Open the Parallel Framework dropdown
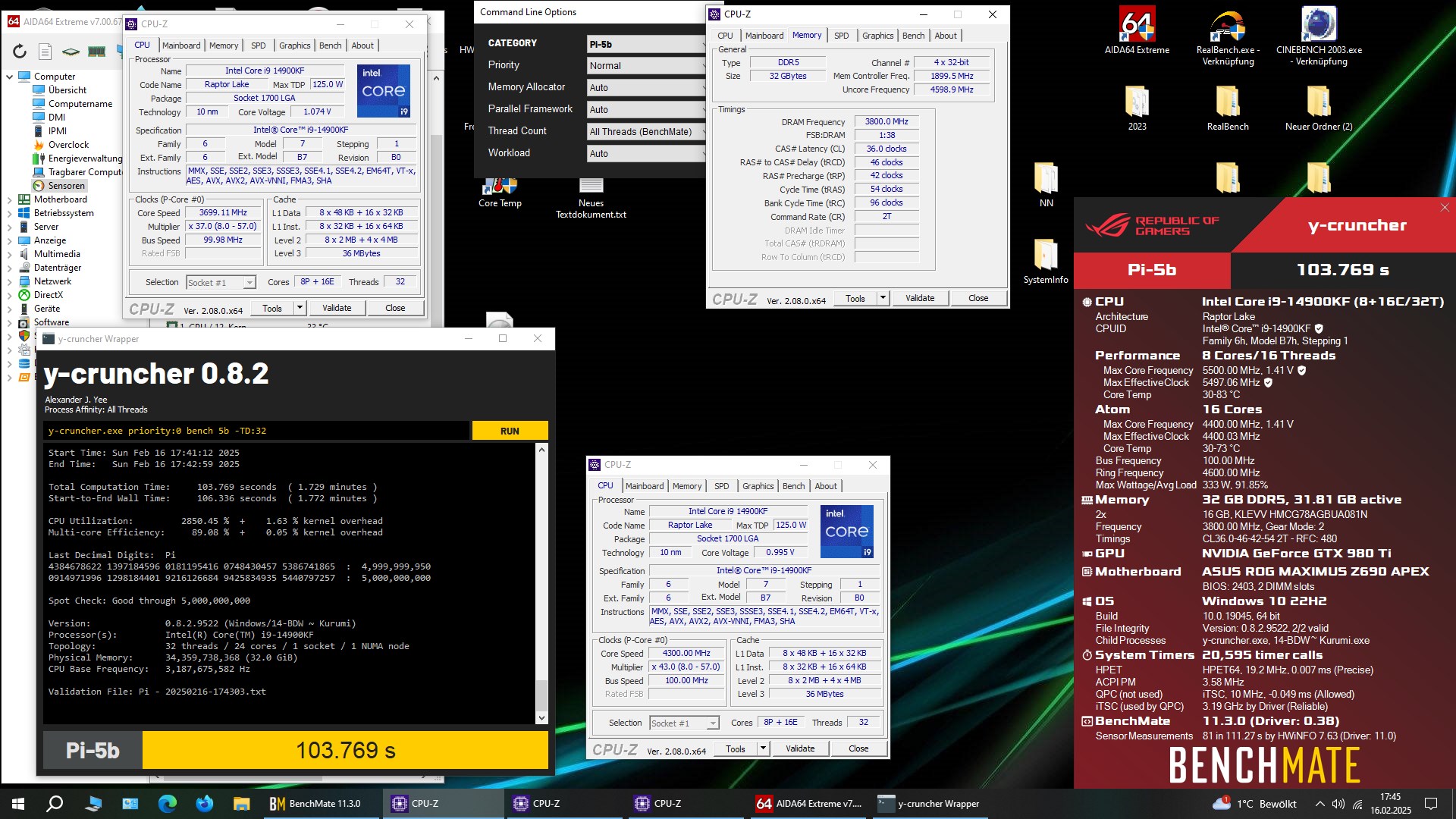 coord(646,110)
